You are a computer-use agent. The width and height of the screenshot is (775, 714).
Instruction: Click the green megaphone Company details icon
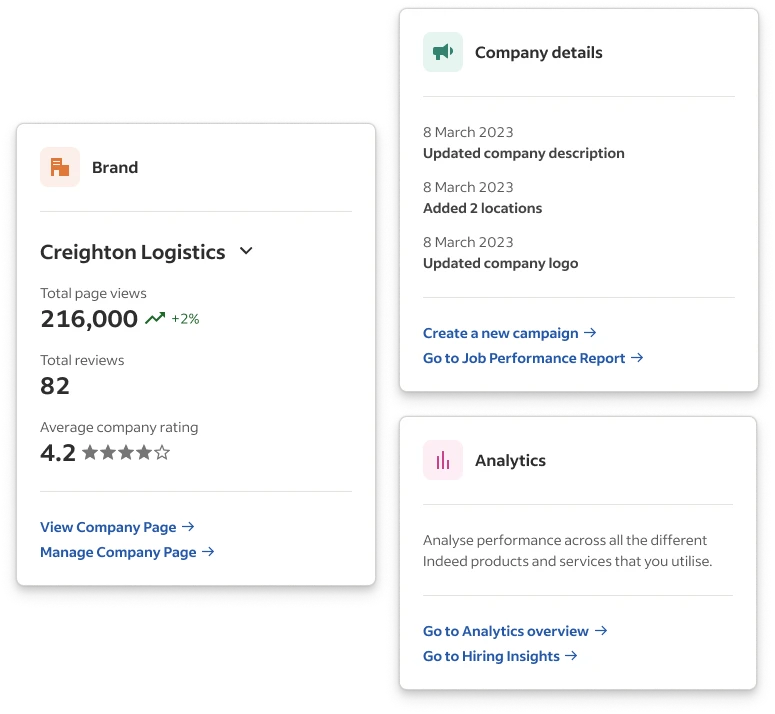pos(443,52)
